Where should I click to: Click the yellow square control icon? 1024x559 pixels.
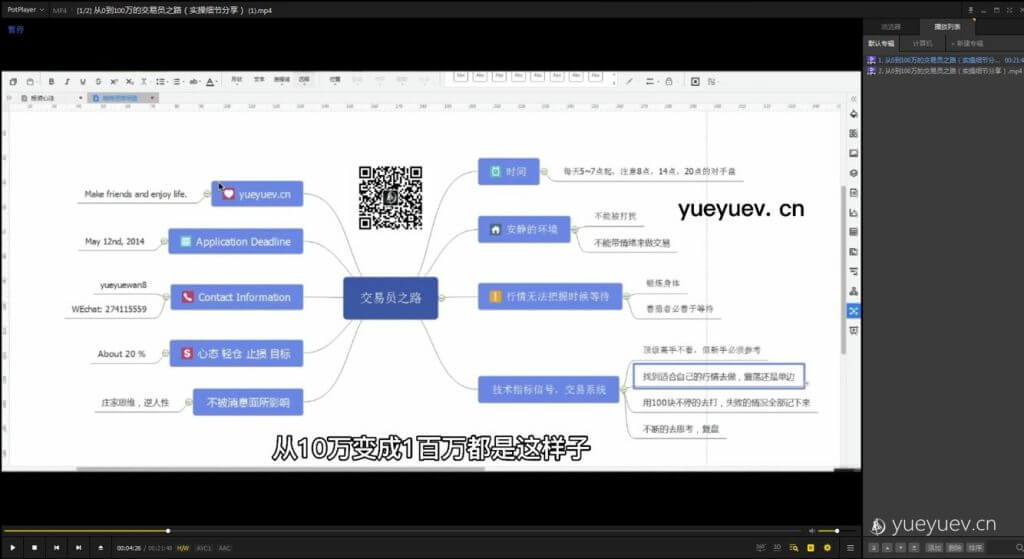810,548
